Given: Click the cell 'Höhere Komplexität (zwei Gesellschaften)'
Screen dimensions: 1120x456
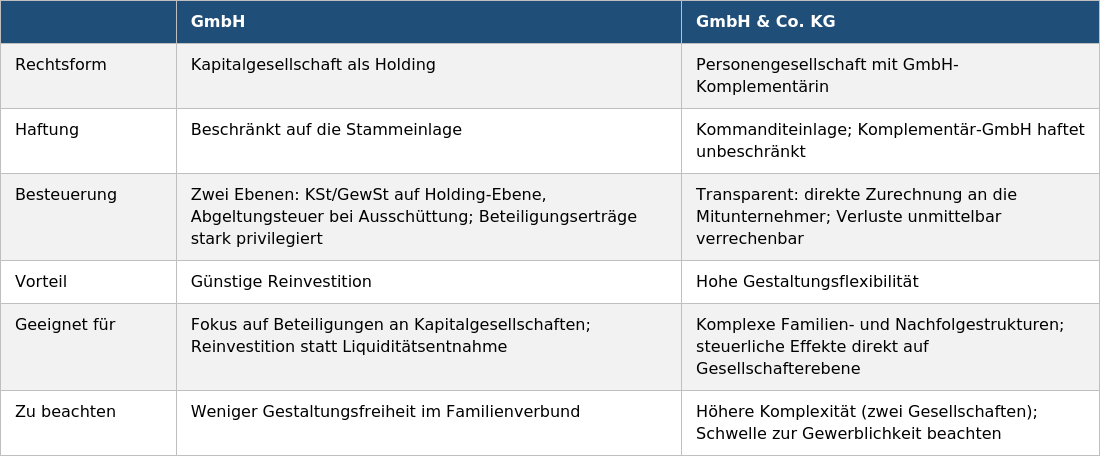Looking at the screenshot, I should coord(890,422).
